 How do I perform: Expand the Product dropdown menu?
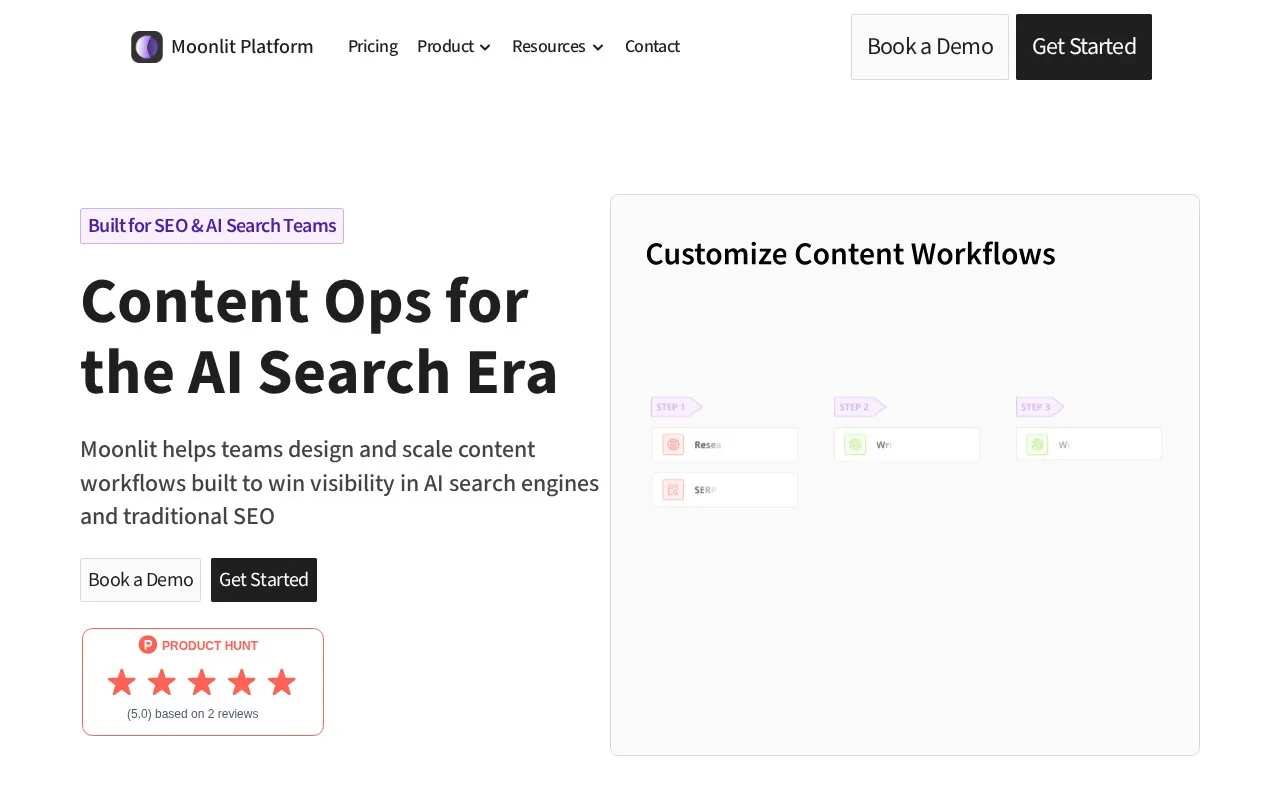tap(454, 46)
